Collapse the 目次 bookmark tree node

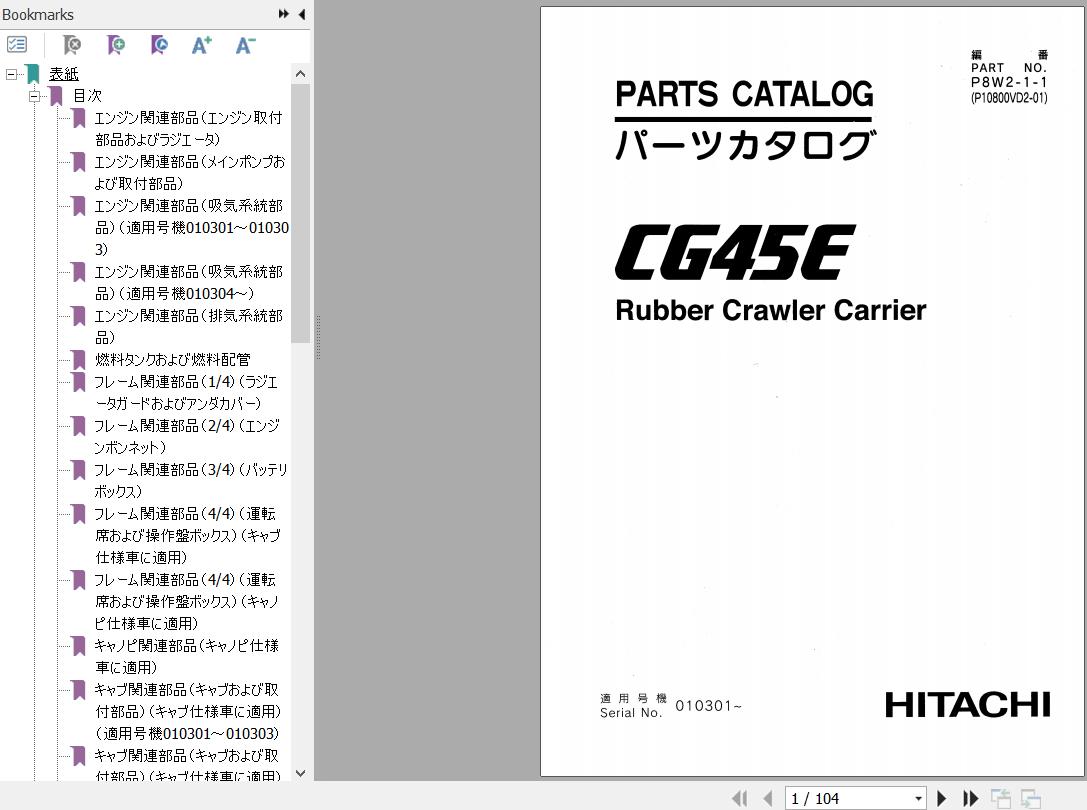tap(34, 96)
